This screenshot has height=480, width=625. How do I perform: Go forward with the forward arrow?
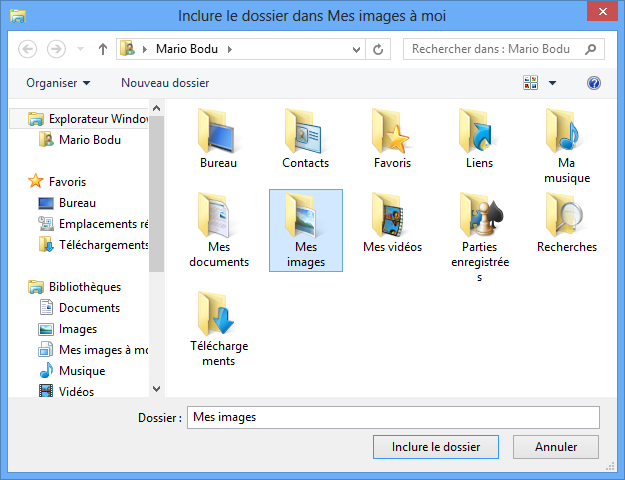[x=56, y=49]
